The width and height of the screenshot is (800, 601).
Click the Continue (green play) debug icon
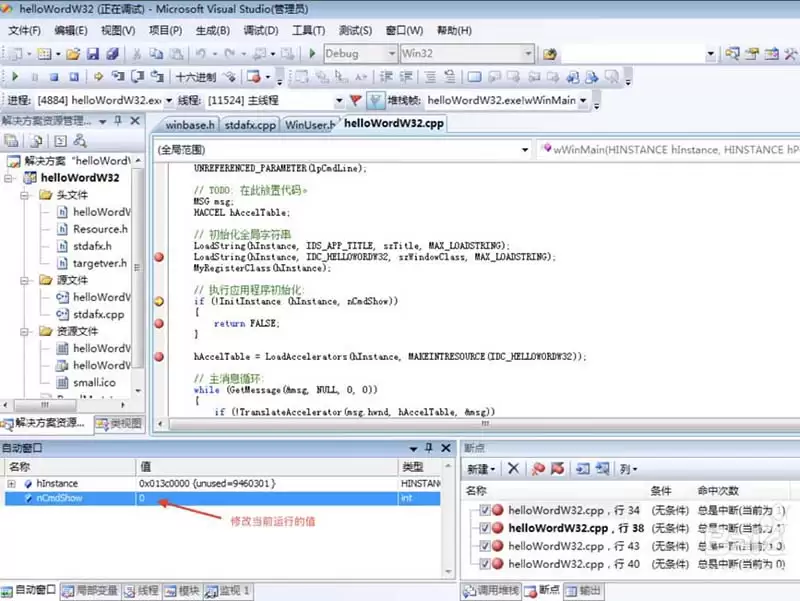pos(14,75)
